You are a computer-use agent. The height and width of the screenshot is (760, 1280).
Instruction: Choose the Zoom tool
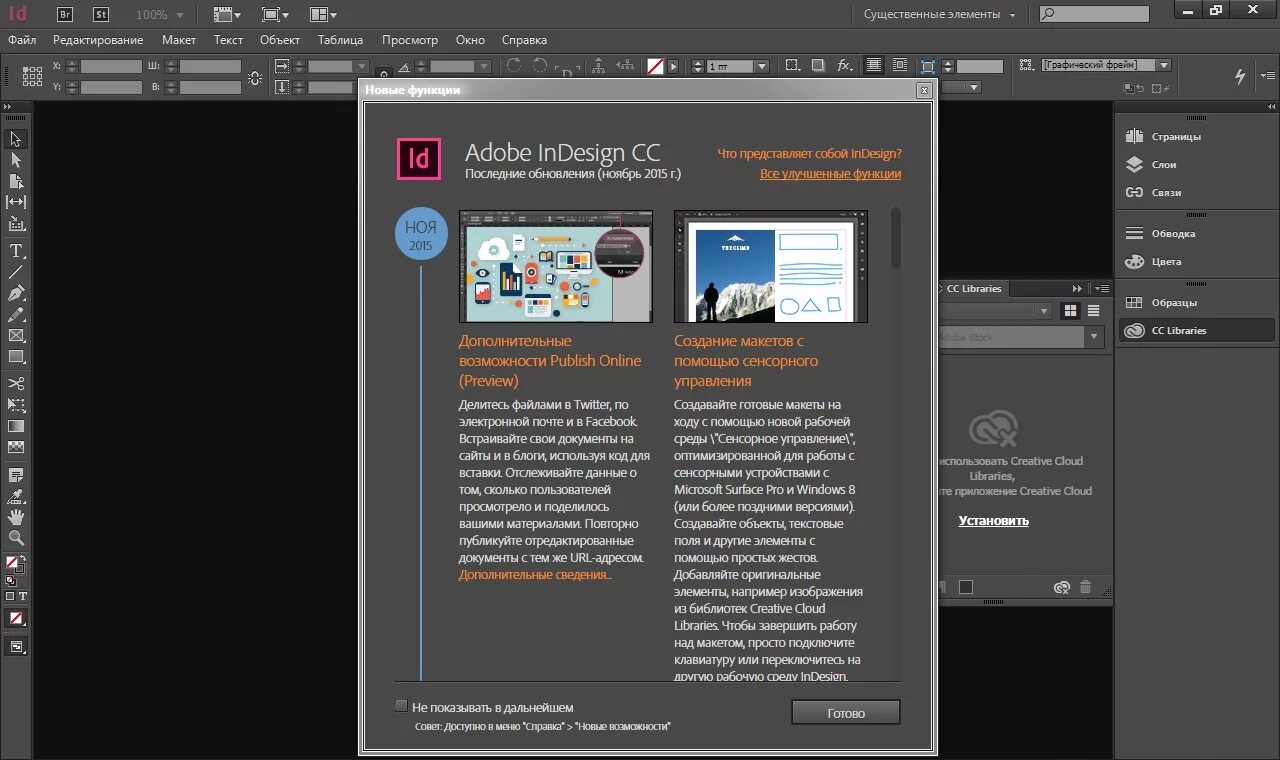tap(16, 539)
